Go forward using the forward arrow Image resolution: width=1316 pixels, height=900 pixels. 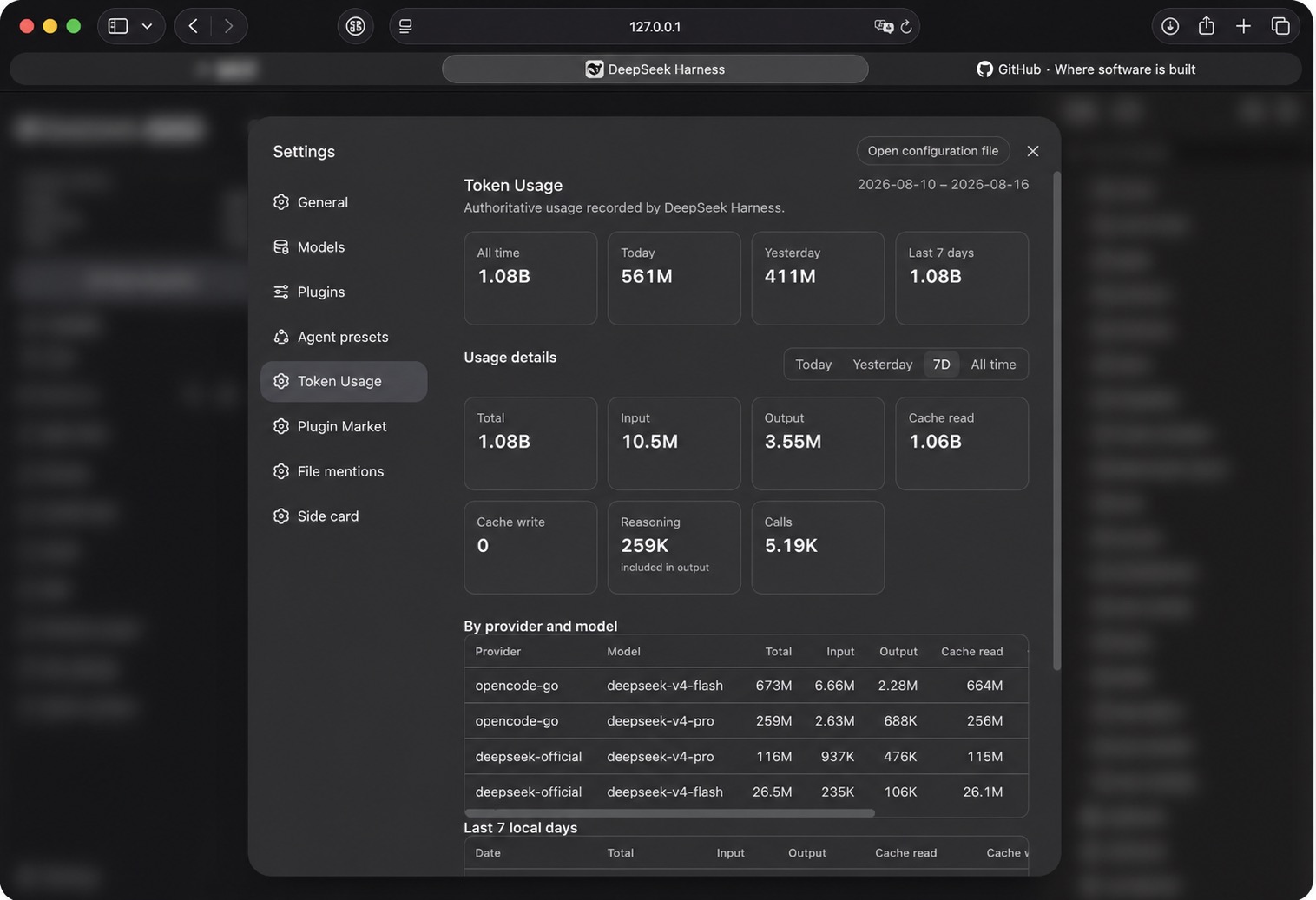(x=228, y=26)
